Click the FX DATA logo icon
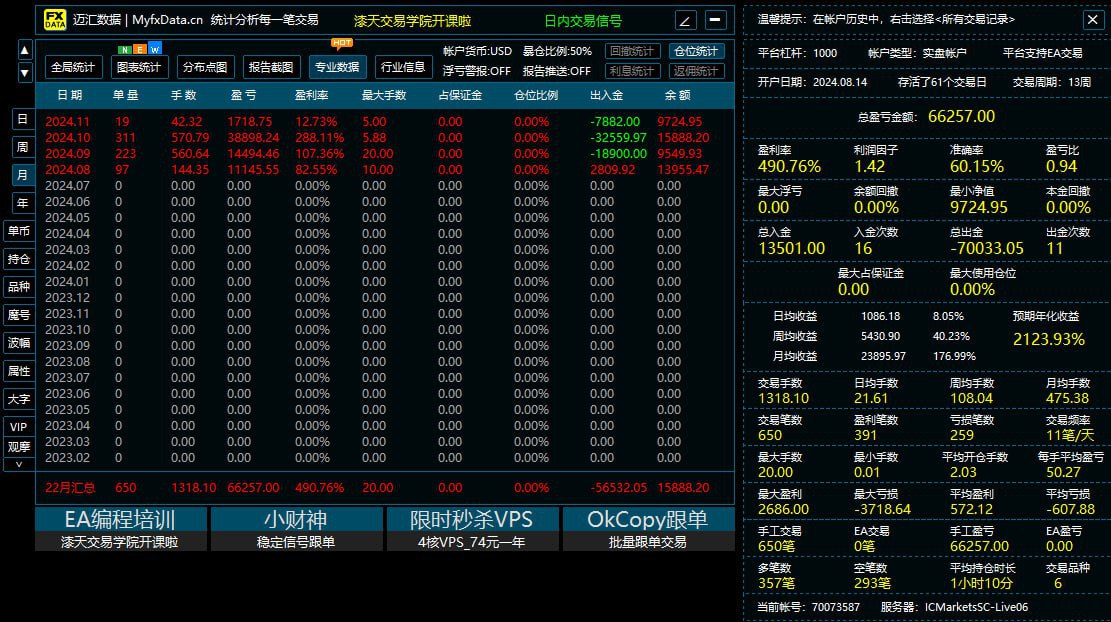Viewport: 1111px width, 622px height. pyautogui.click(x=55, y=20)
